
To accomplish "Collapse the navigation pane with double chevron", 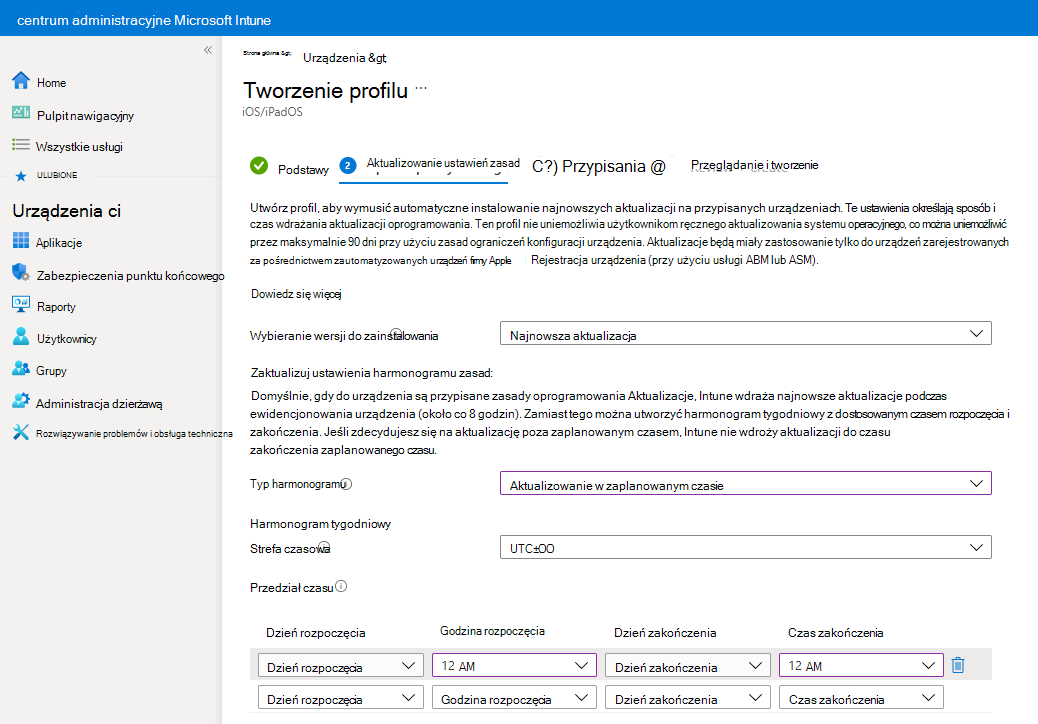I will (x=208, y=48).
